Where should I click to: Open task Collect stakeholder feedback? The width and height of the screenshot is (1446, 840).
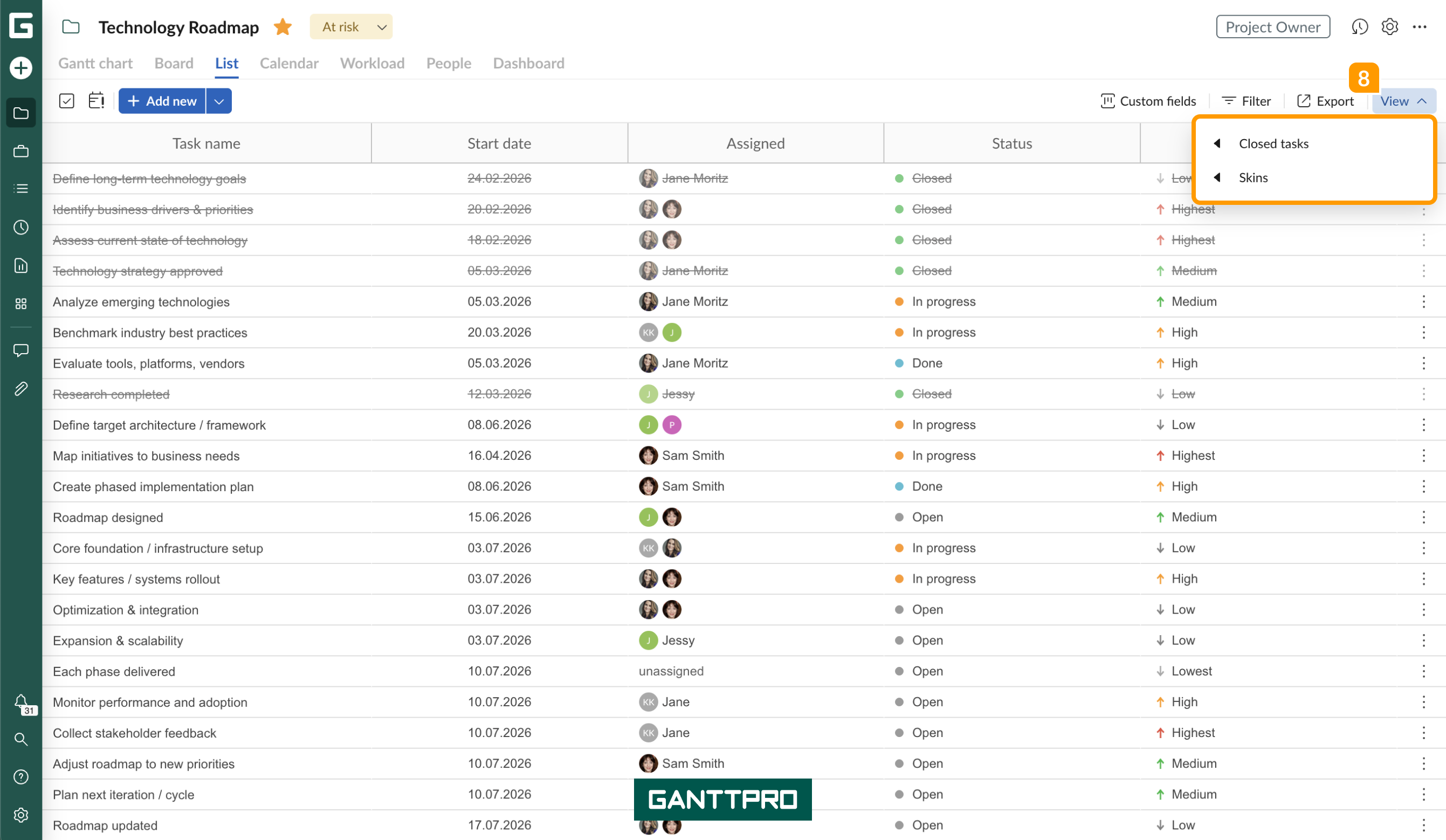click(134, 733)
